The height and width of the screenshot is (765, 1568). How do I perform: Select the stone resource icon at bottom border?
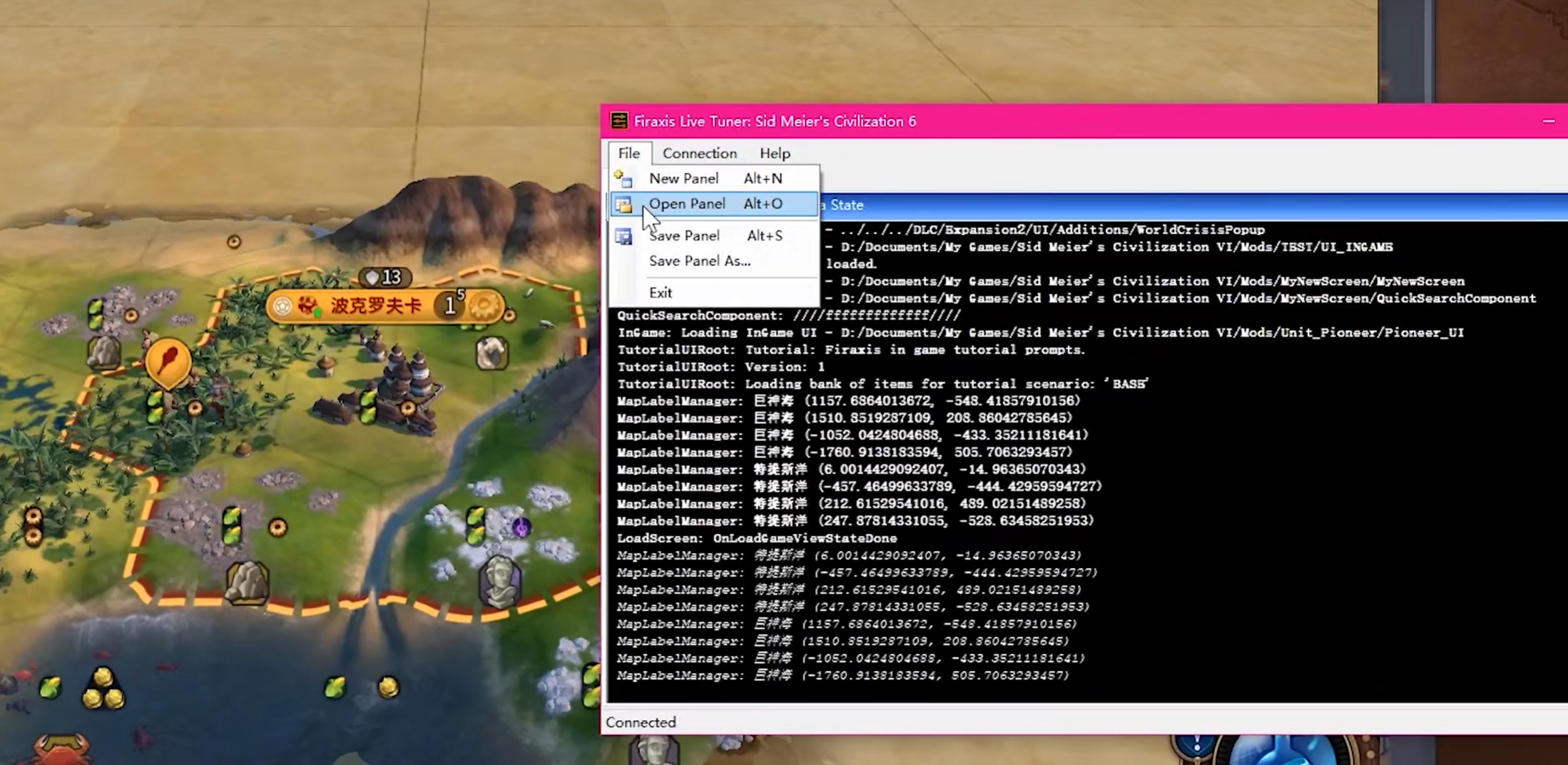(x=247, y=582)
